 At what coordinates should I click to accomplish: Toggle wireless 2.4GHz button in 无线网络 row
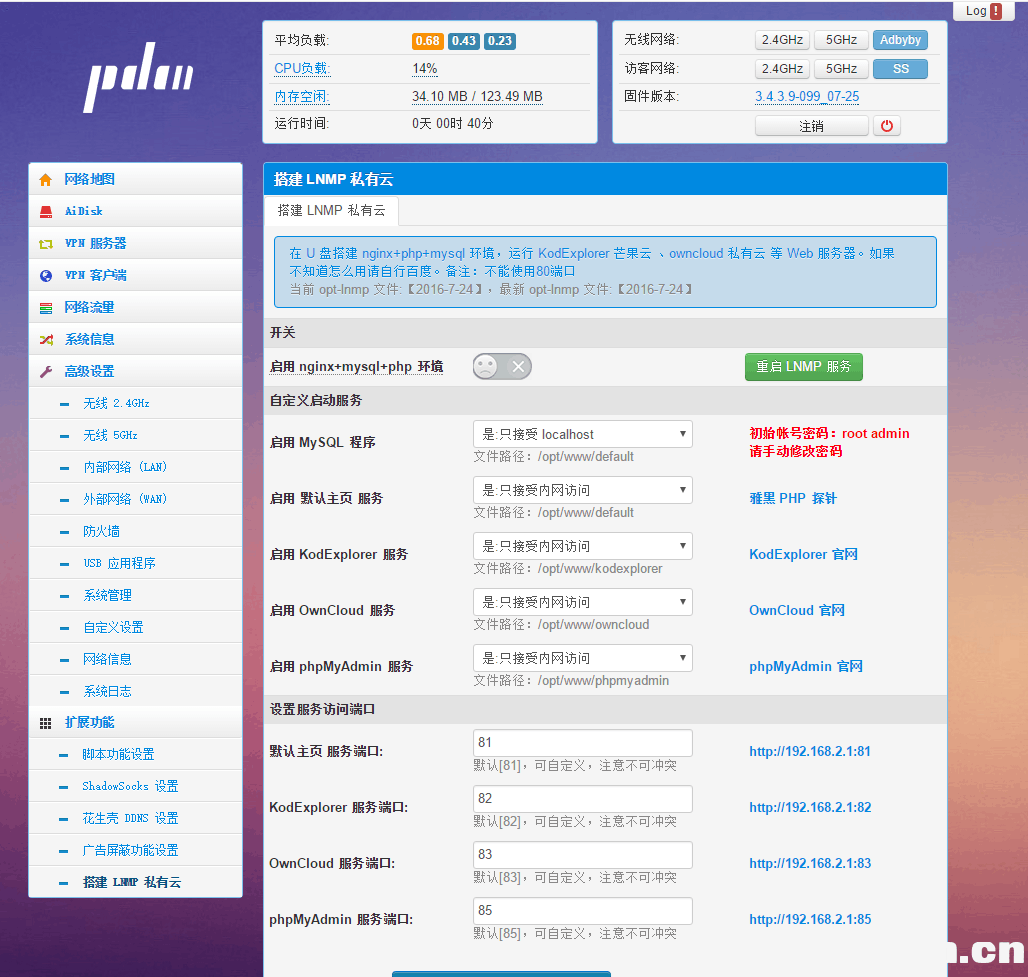point(782,40)
